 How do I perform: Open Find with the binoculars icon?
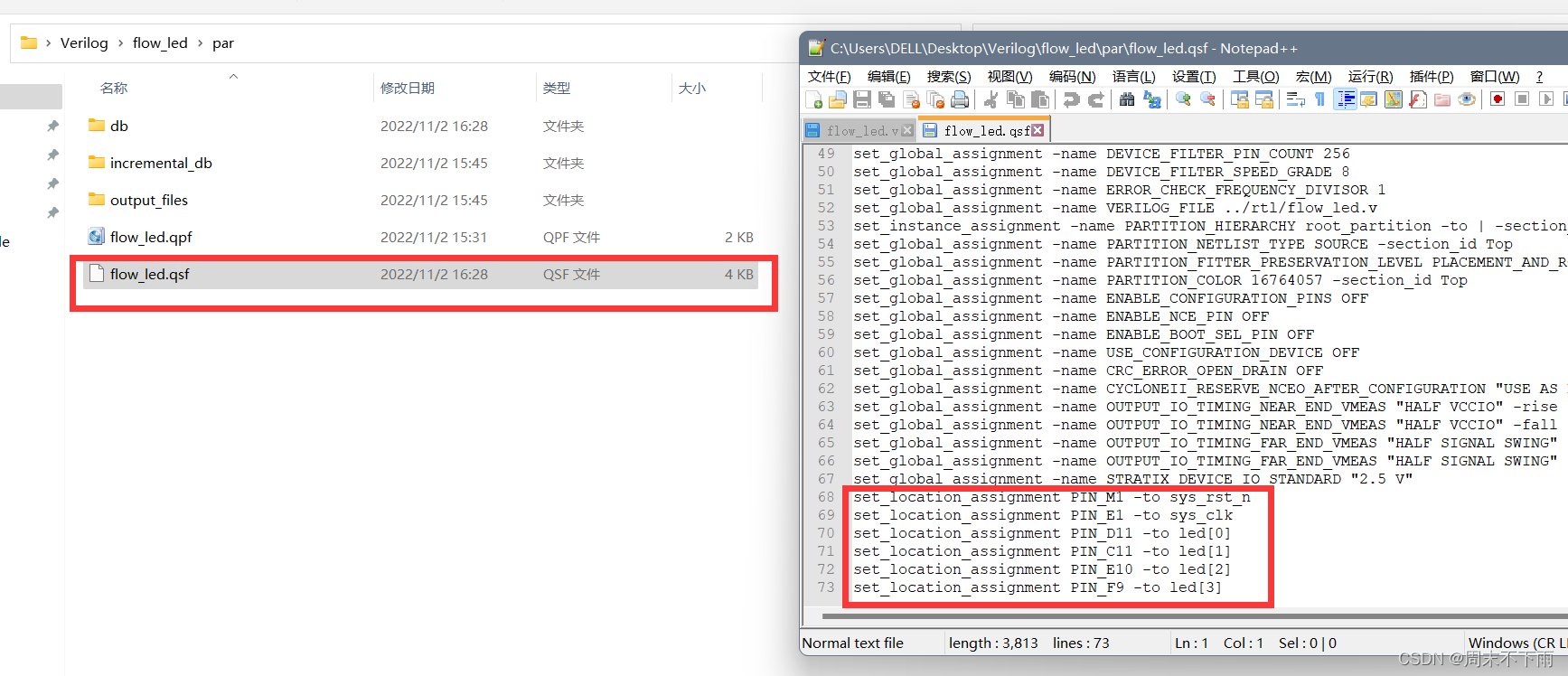[1127, 99]
